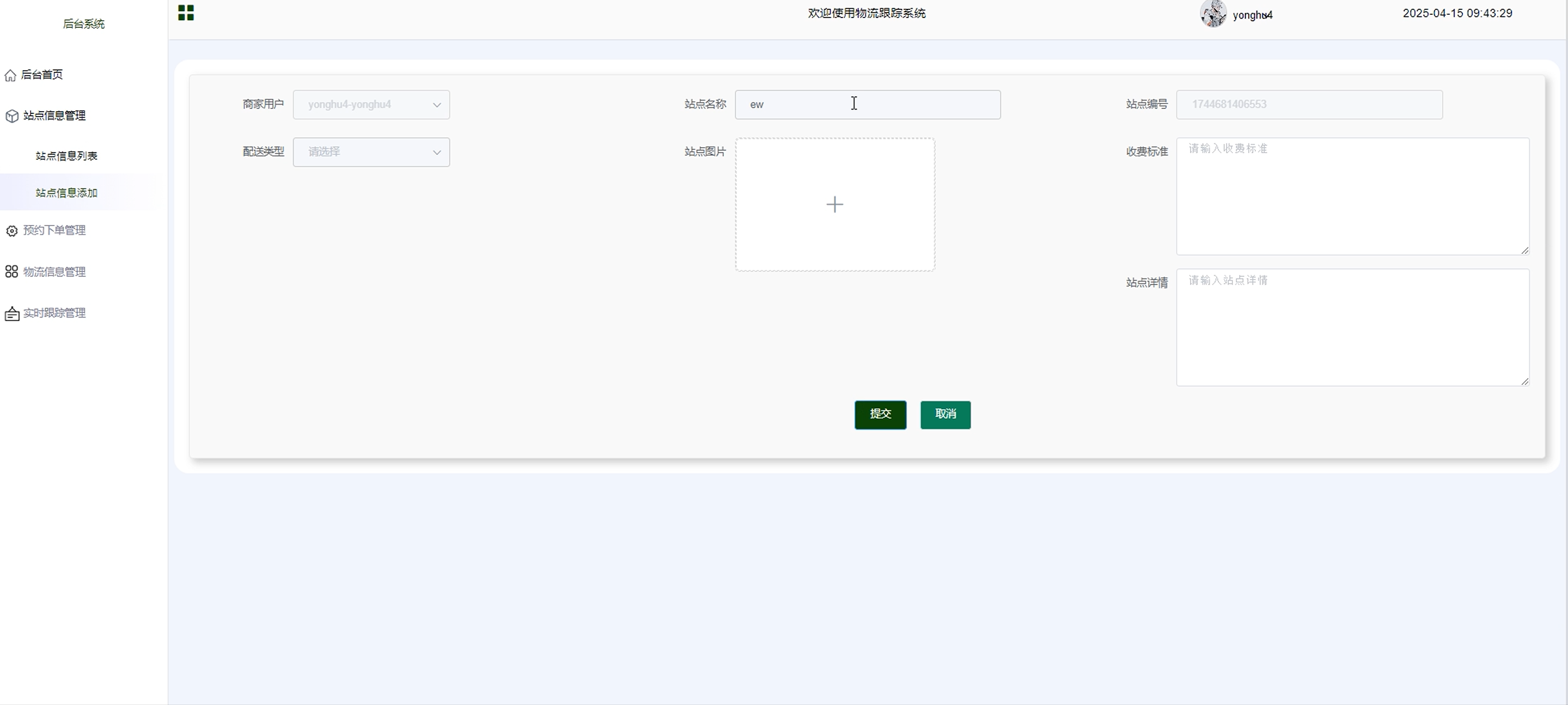Click the four-circle icon for 物流信息管理

tap(11, 271)
